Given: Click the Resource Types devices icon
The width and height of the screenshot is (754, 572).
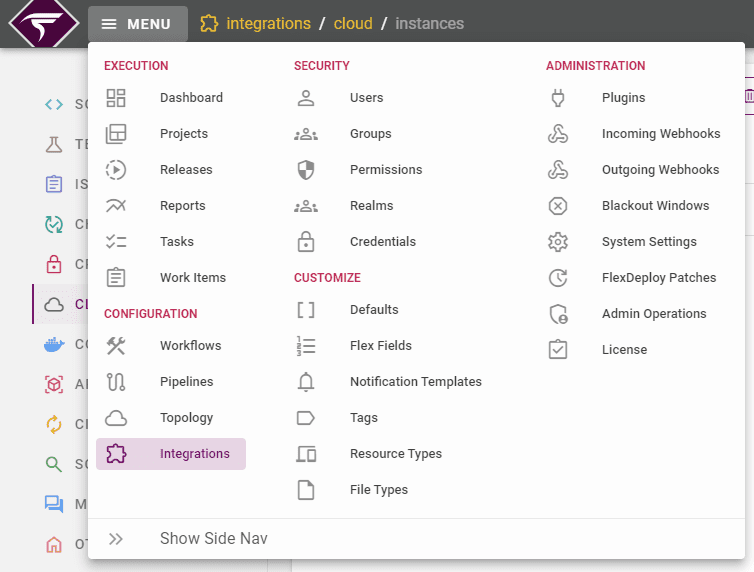Looking at the screenshot, I should click(306, 454).
